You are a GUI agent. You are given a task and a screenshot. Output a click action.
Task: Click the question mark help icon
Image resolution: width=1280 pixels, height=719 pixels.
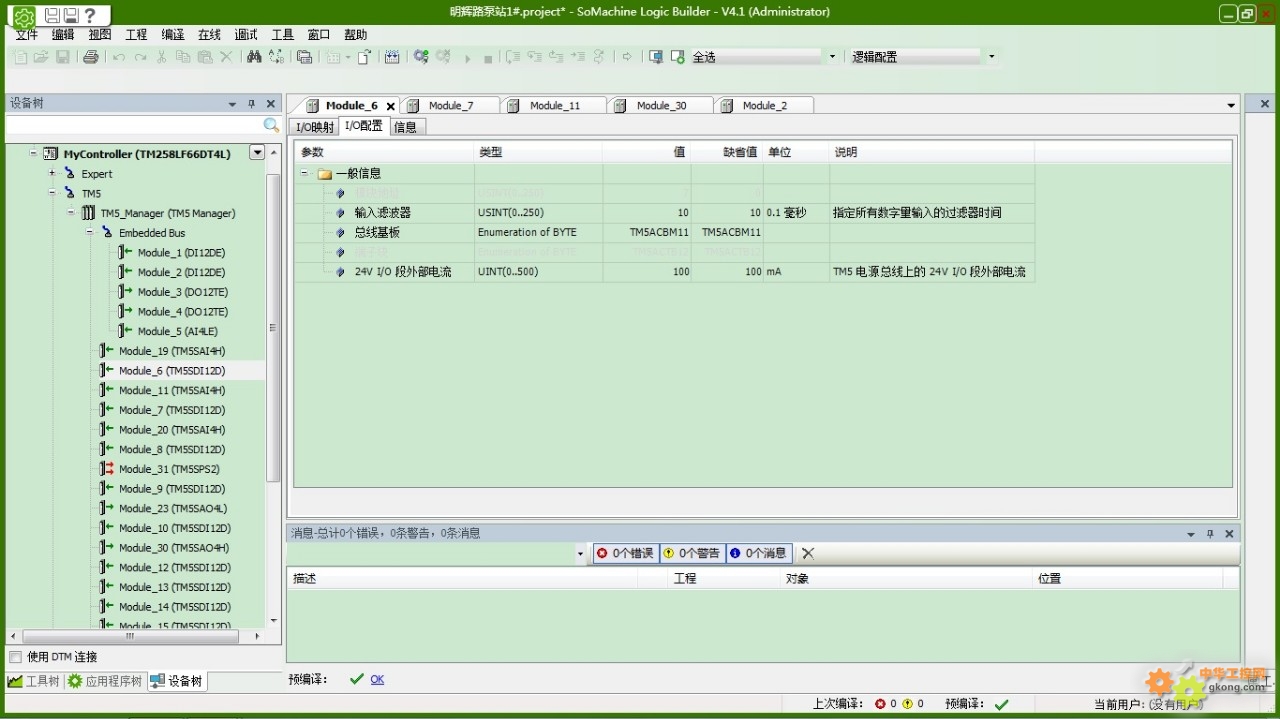pos(91,15)
